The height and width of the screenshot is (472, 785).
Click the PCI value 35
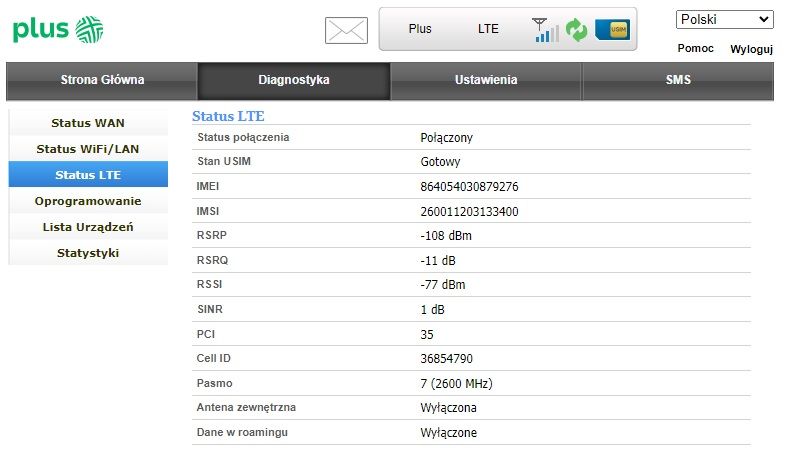427,335
